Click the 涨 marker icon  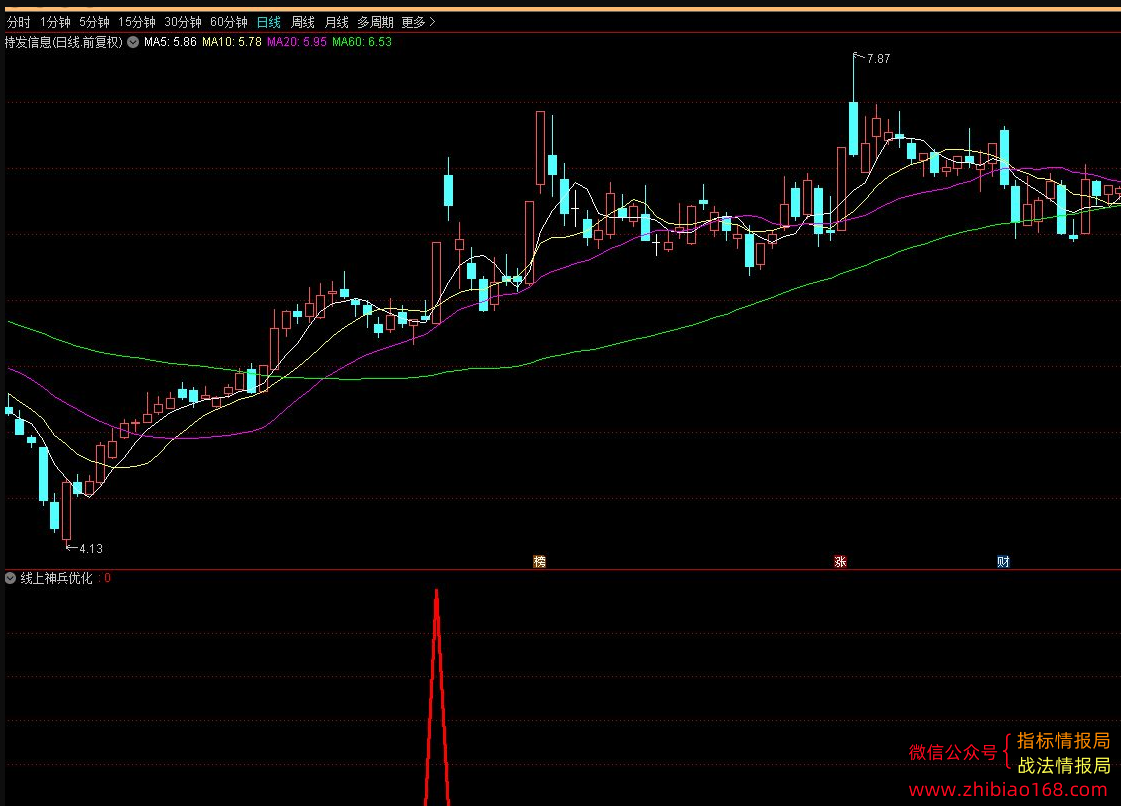(x=840, y=561)
